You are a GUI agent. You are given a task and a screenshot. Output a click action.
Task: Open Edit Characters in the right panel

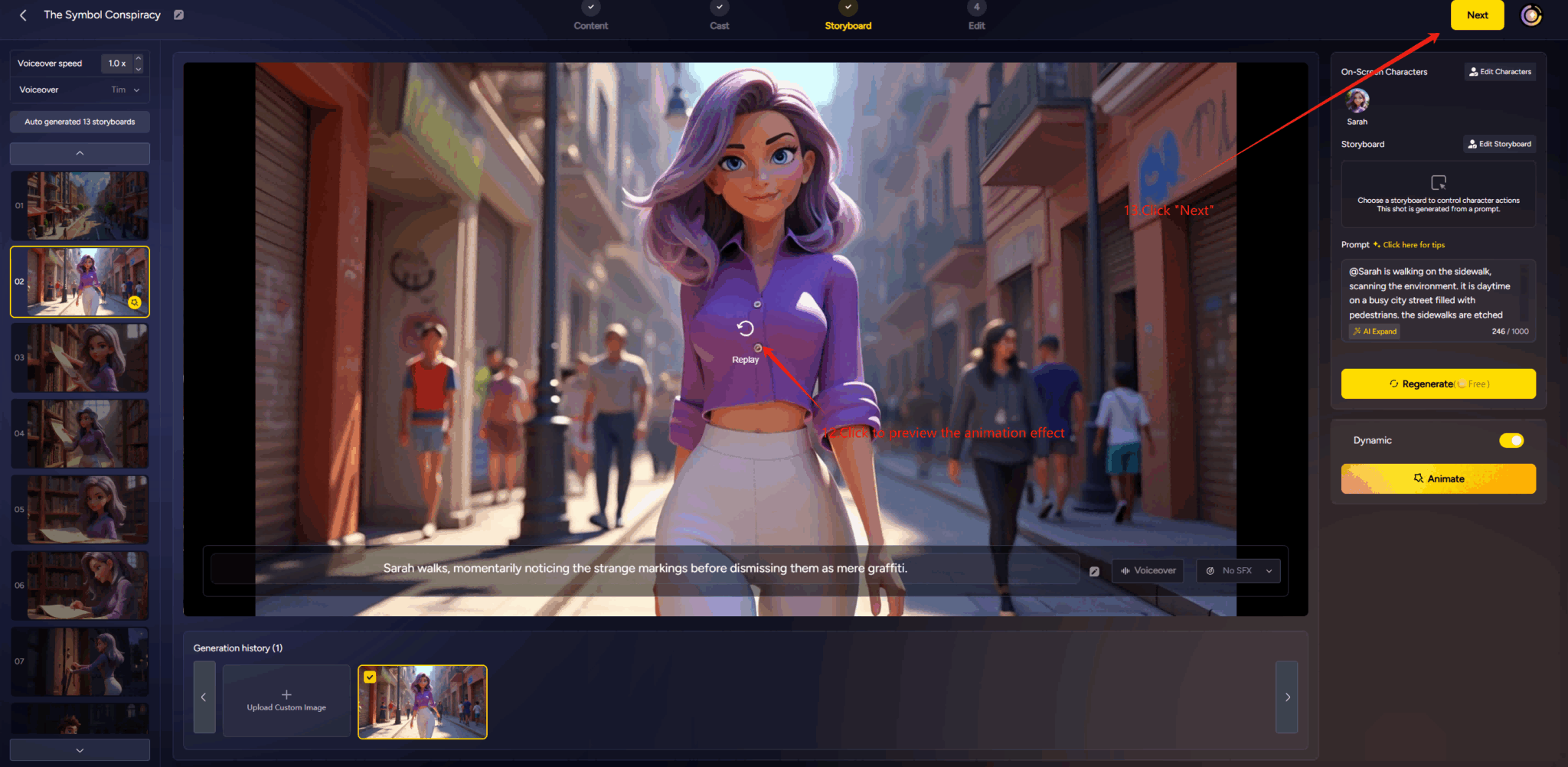pyautogui.click(x=1499, y=71)
